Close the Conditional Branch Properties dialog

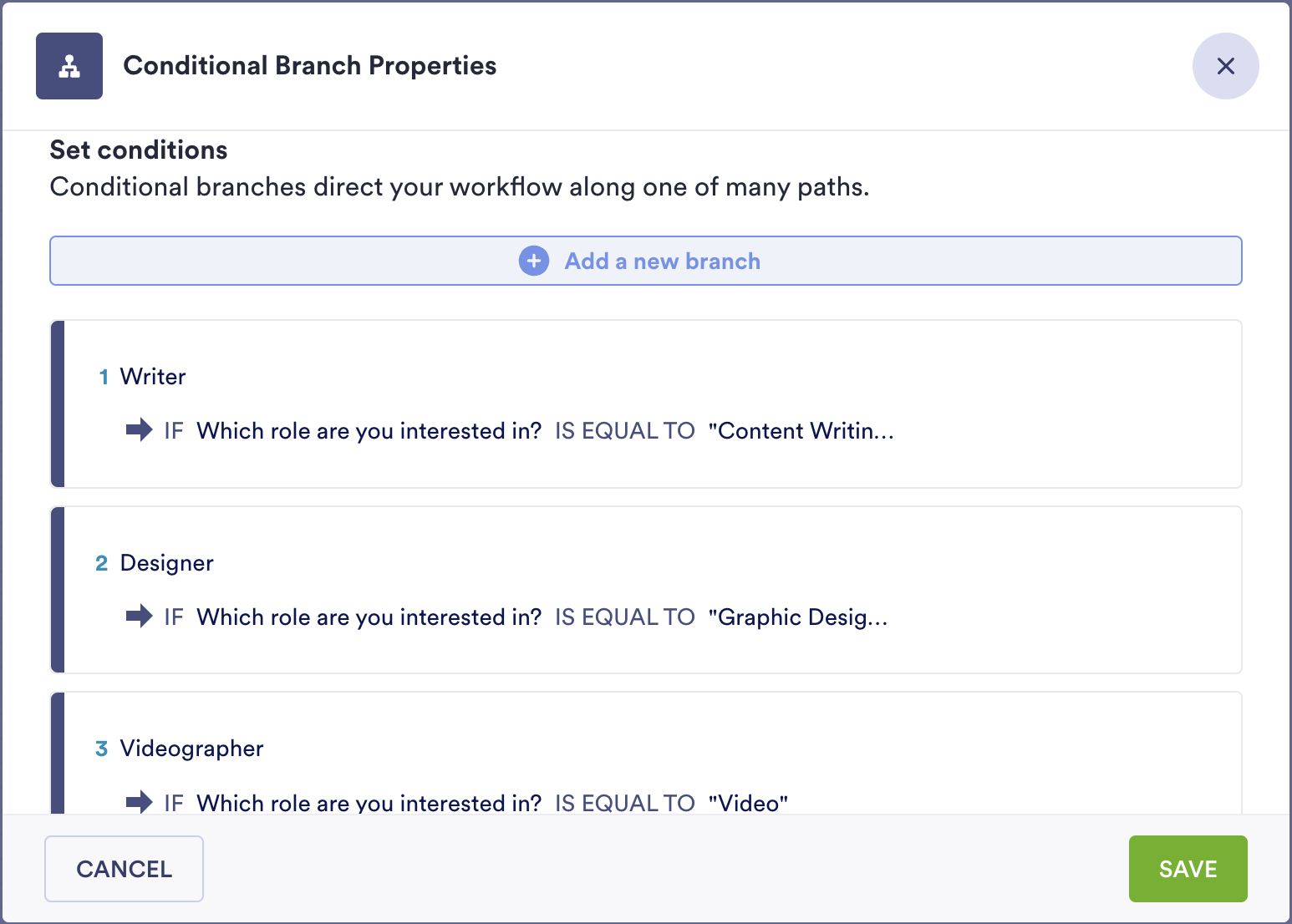tap(1225, 66)
